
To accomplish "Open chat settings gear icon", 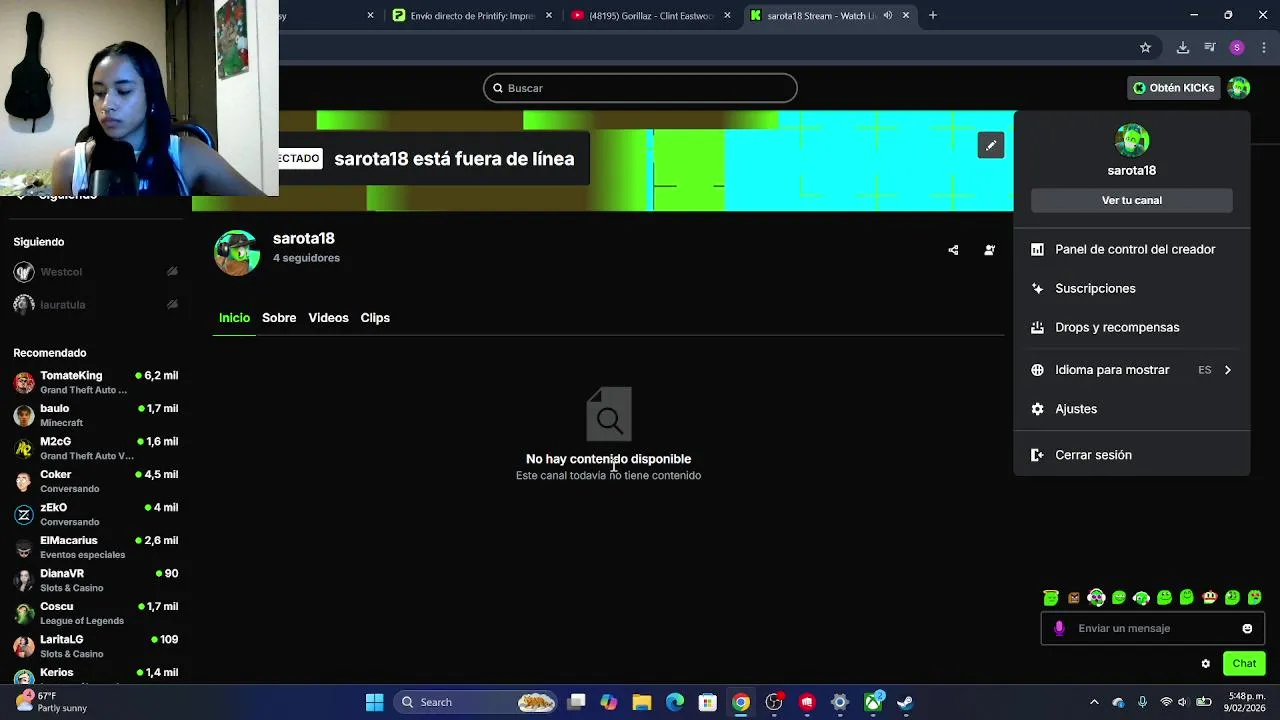I will [1205, 664].
